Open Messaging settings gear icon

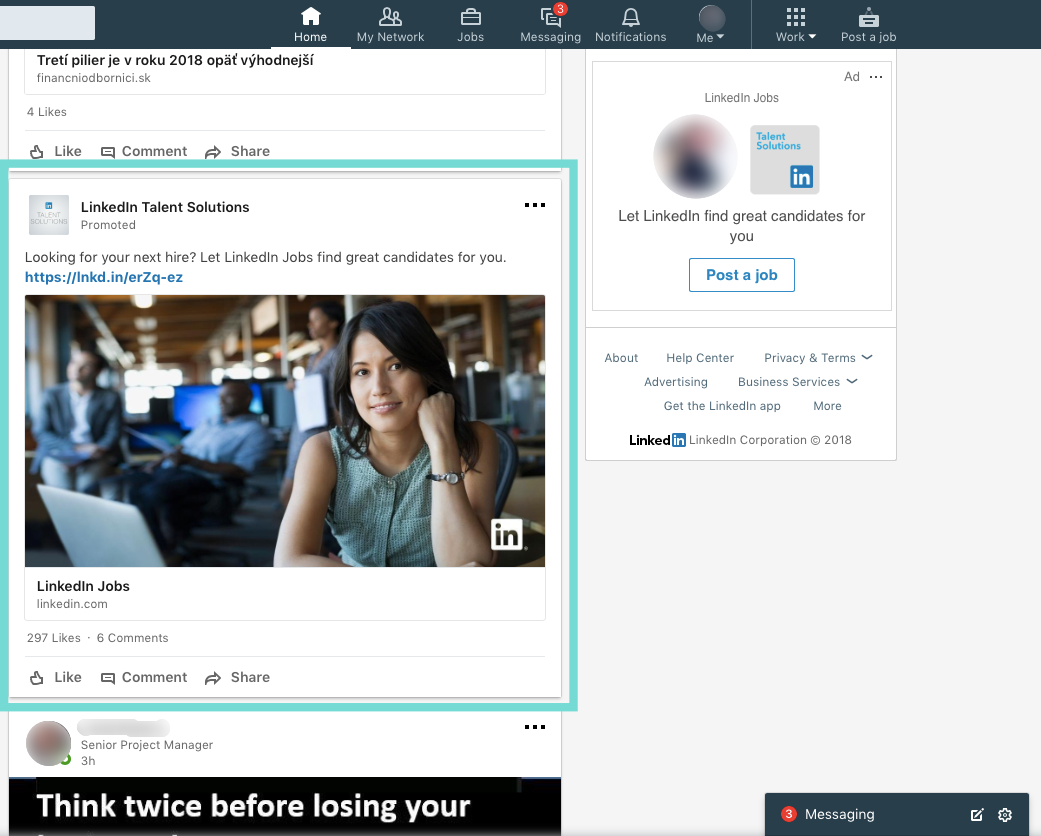point(1004,814)
